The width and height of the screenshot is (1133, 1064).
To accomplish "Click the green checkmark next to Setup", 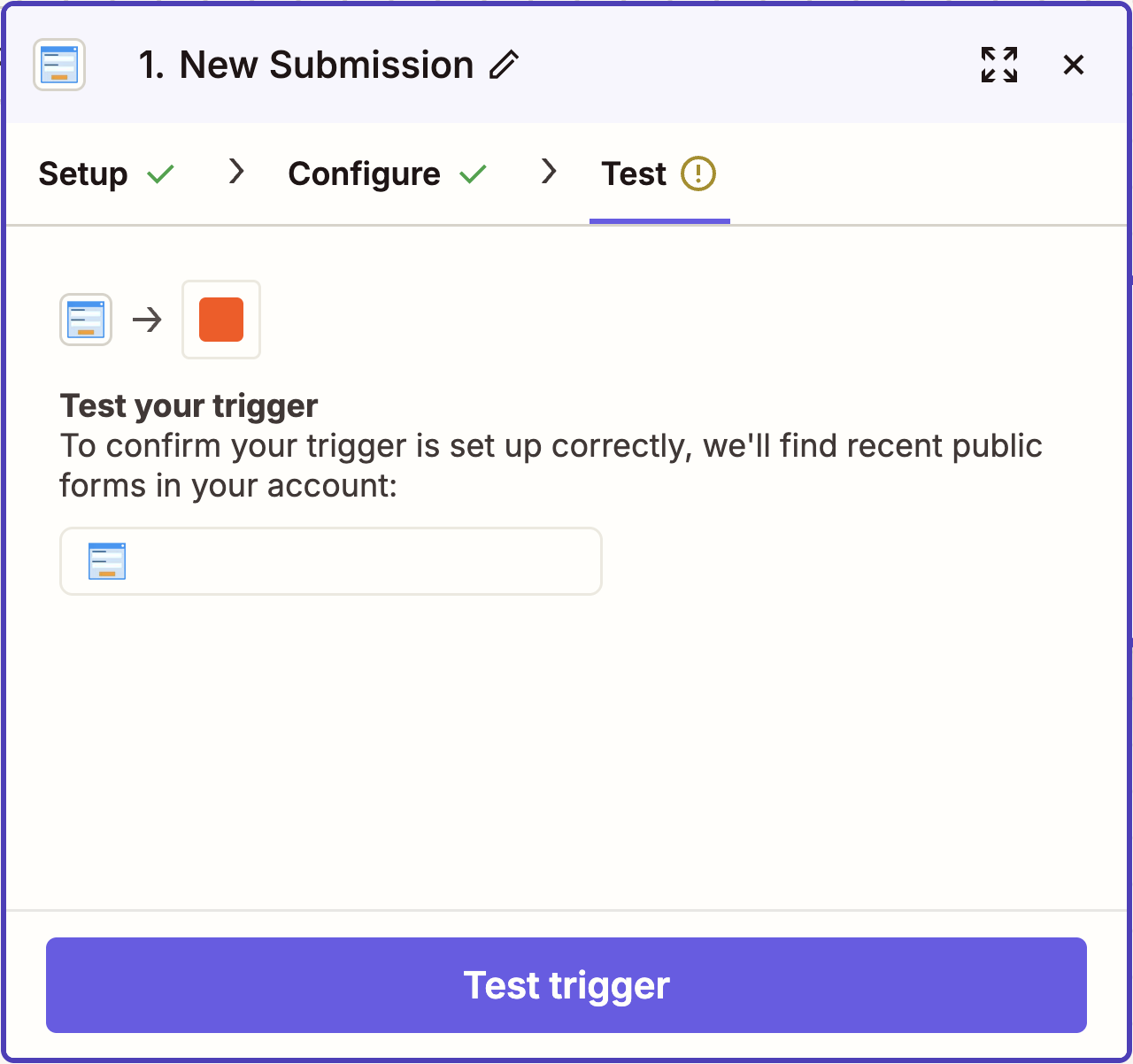I will tap(160, 174).
